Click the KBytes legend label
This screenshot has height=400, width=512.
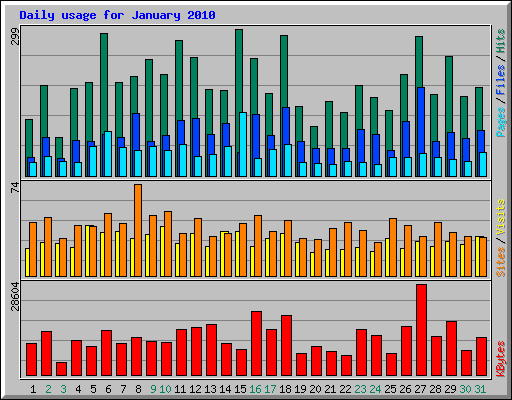501,359
